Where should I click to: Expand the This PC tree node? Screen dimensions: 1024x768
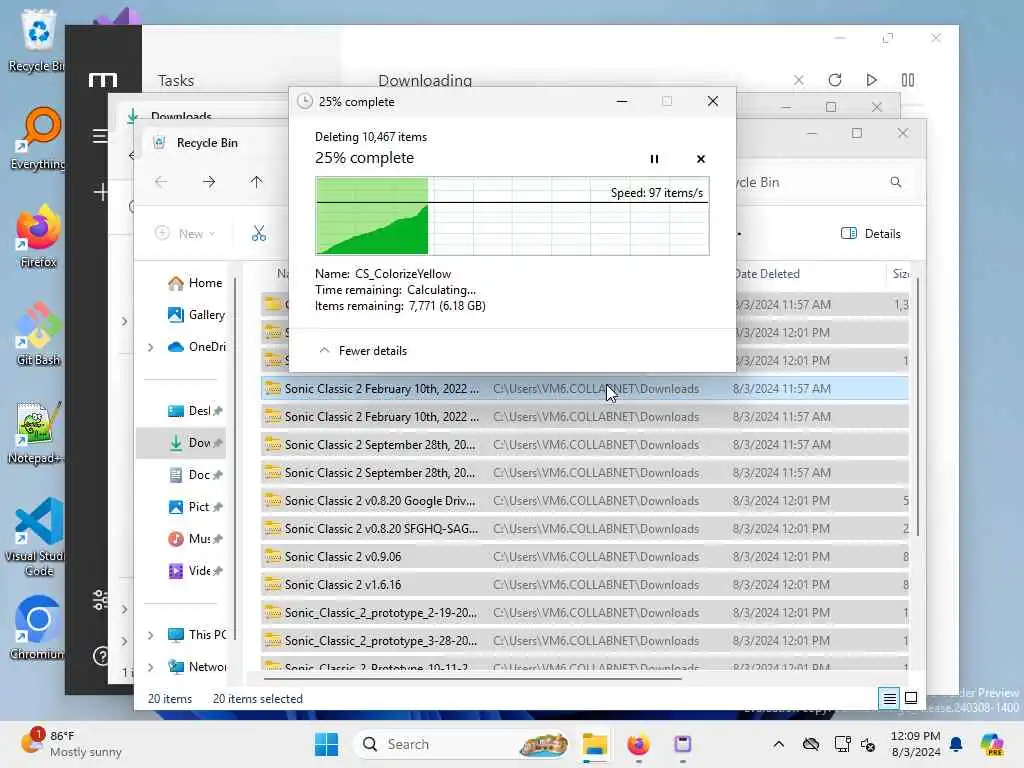(x=151, y=635)
